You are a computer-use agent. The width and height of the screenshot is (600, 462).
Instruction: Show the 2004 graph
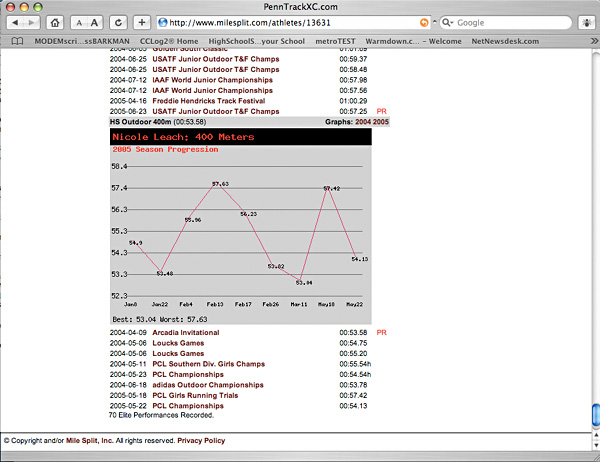363,120
